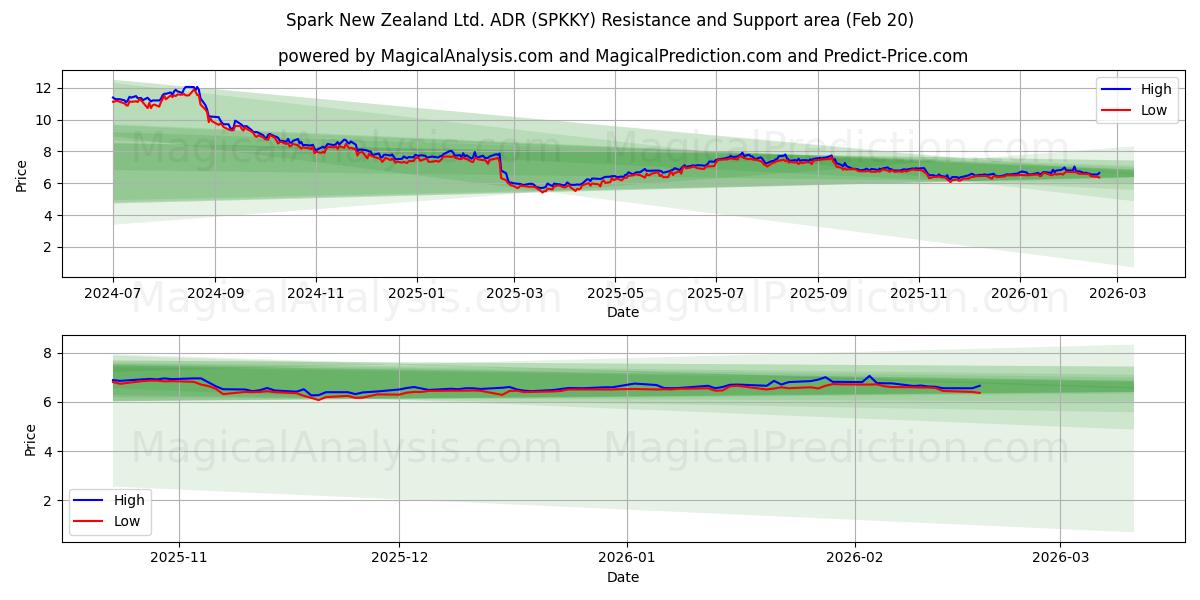Click the 2025-11 tick label on bottom chart
This screenshot has height=600, width=1200.
click(179, 558)
